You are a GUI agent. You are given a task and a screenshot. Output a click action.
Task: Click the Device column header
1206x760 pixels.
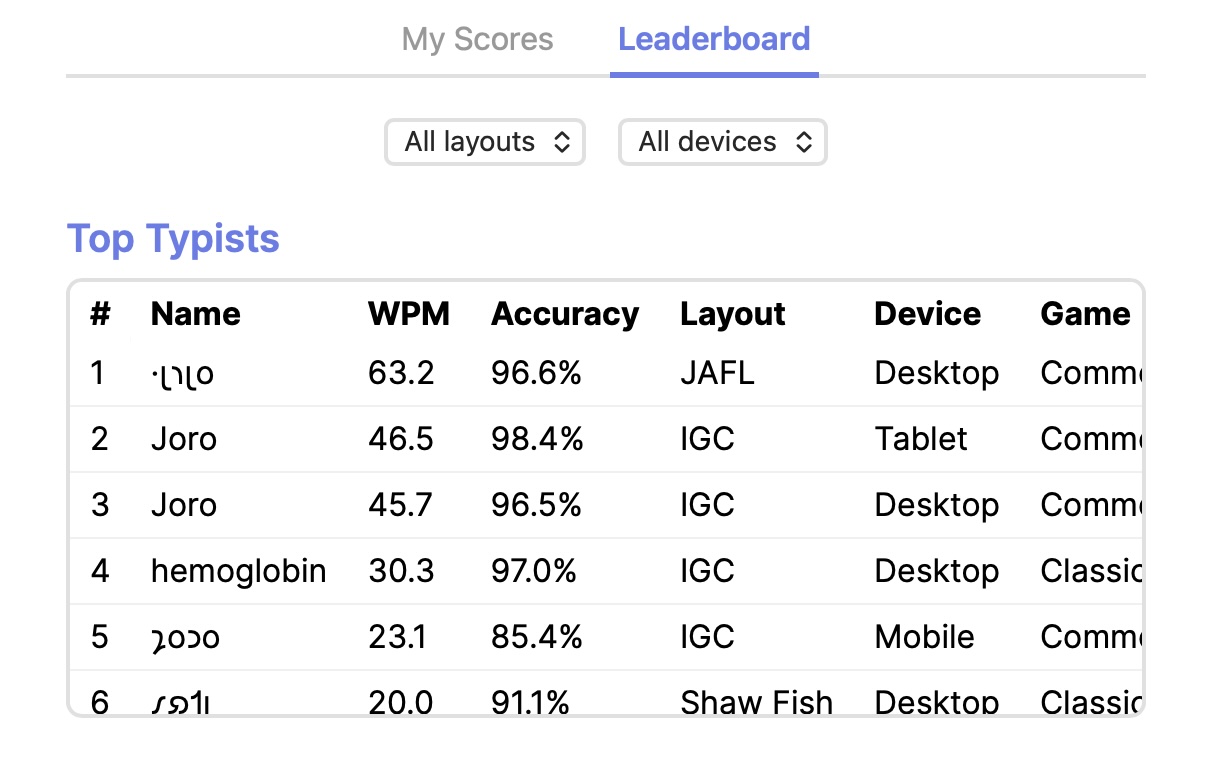928,314
